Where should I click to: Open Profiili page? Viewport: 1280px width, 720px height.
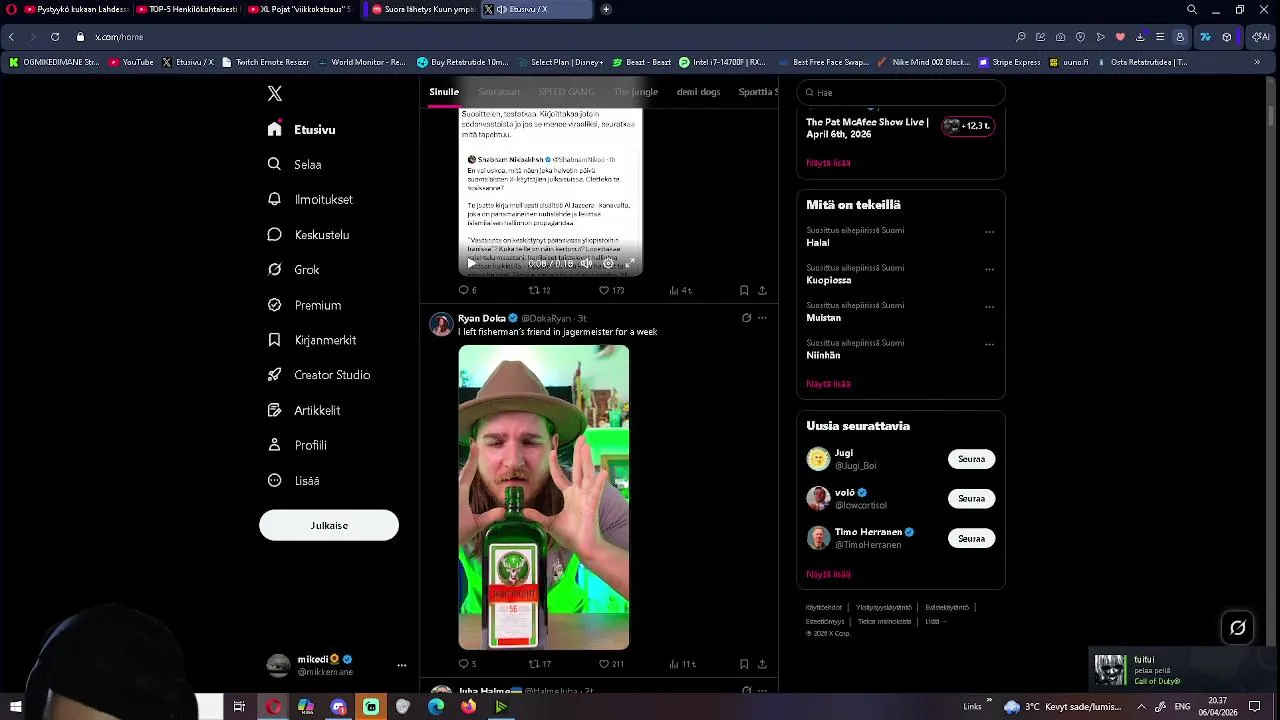point(297,445)
